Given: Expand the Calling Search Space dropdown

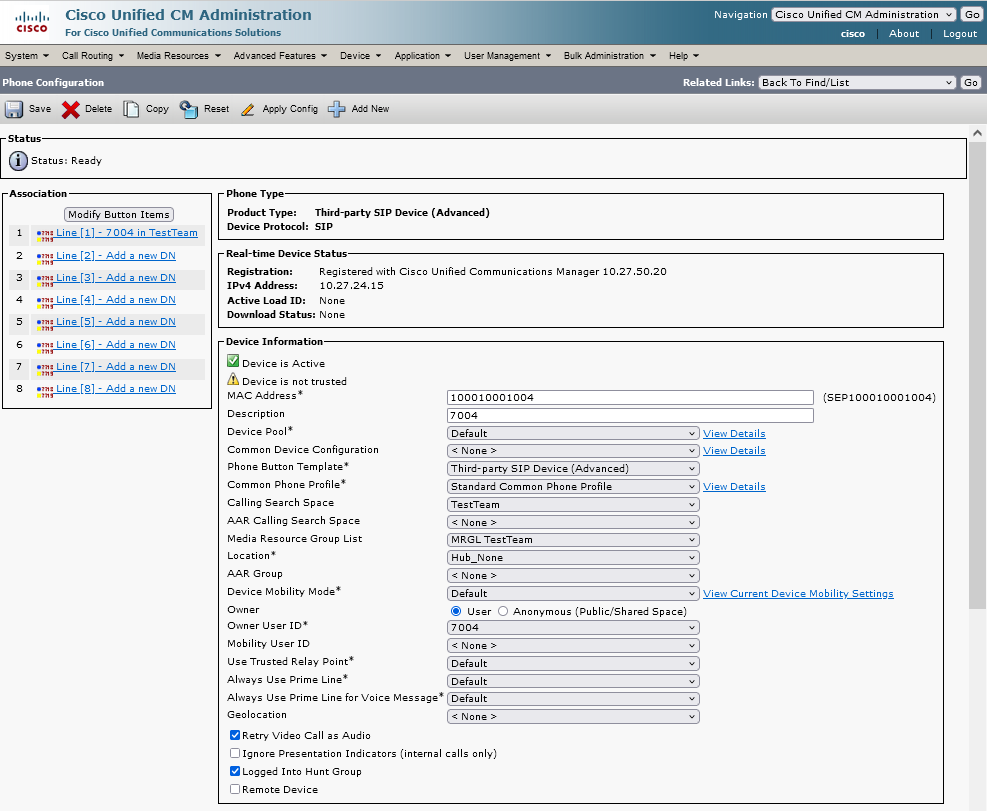Looking at the screenshot, I should [573, 505].
